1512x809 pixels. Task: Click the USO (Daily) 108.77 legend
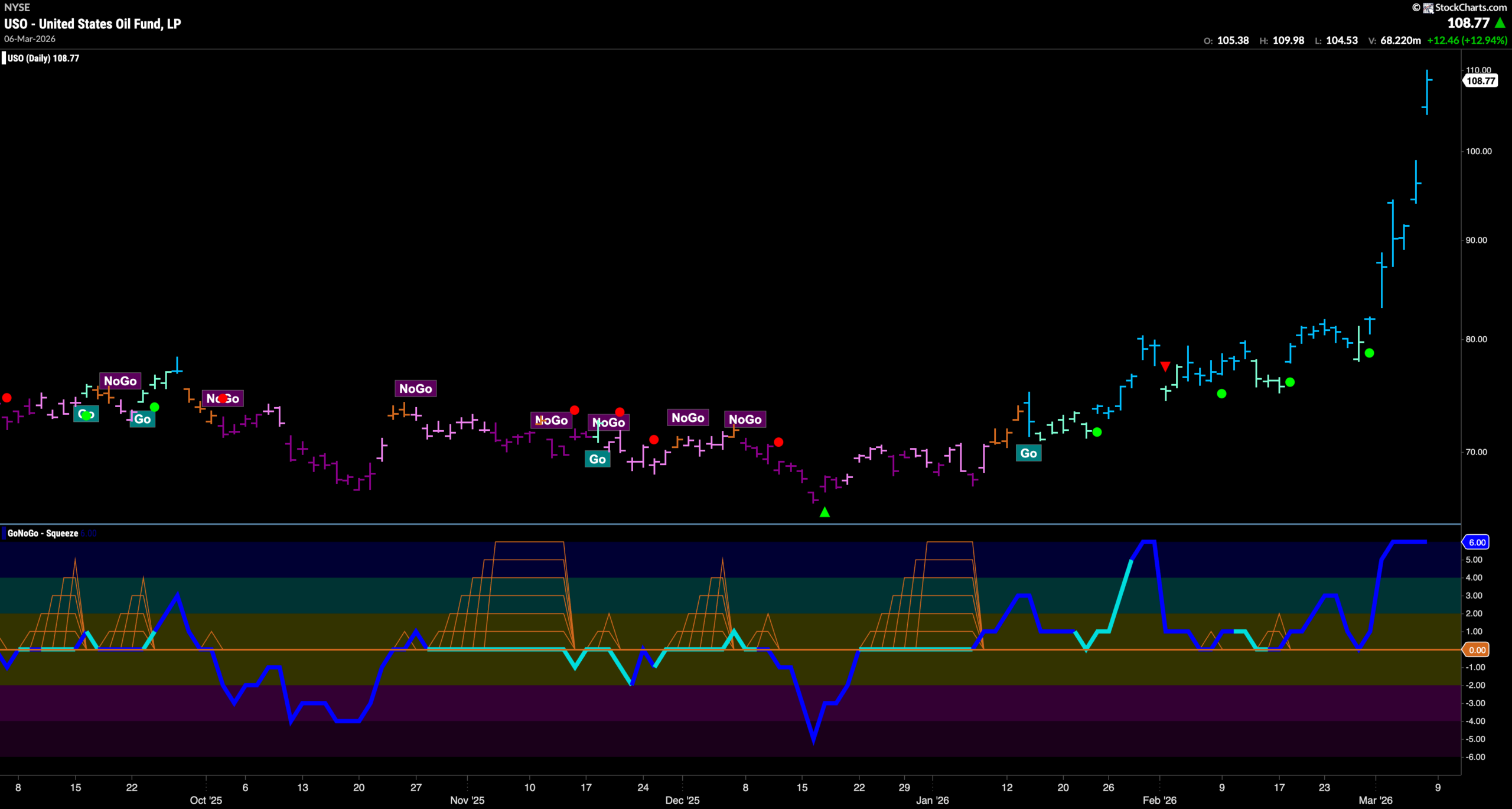click(43, 58)
